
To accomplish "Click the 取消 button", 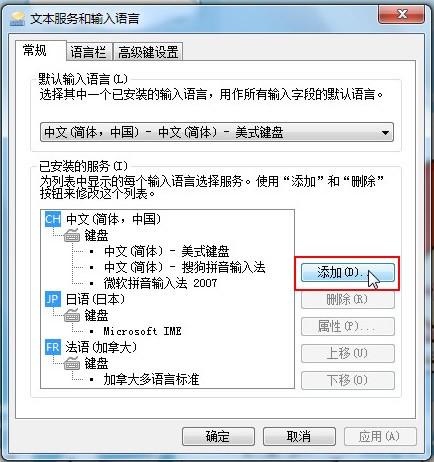I will (299, 436).
